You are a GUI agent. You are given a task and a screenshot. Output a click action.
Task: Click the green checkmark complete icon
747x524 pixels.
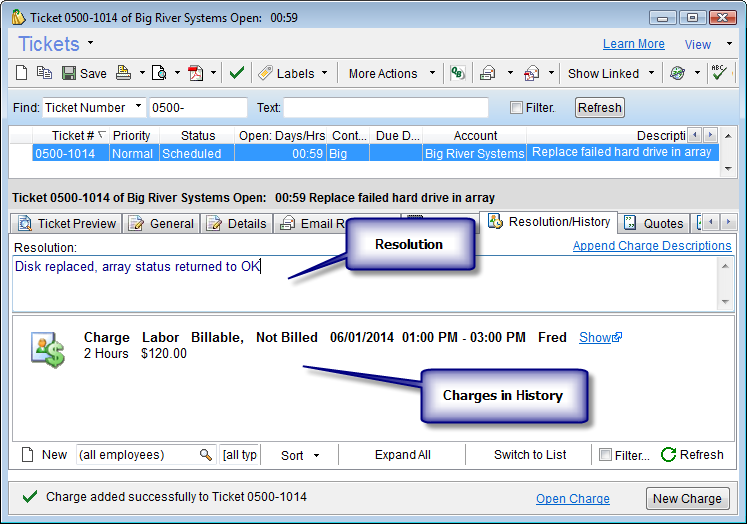[x=236, y=73]
